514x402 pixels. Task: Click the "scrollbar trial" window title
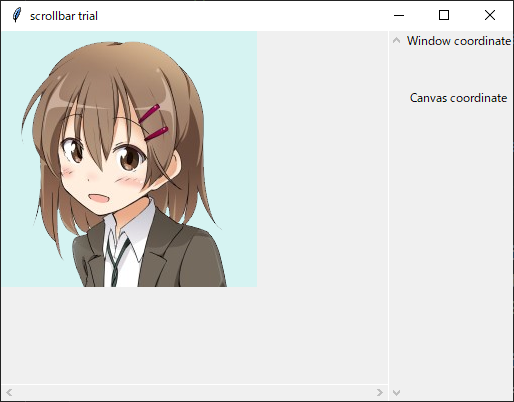64,16
